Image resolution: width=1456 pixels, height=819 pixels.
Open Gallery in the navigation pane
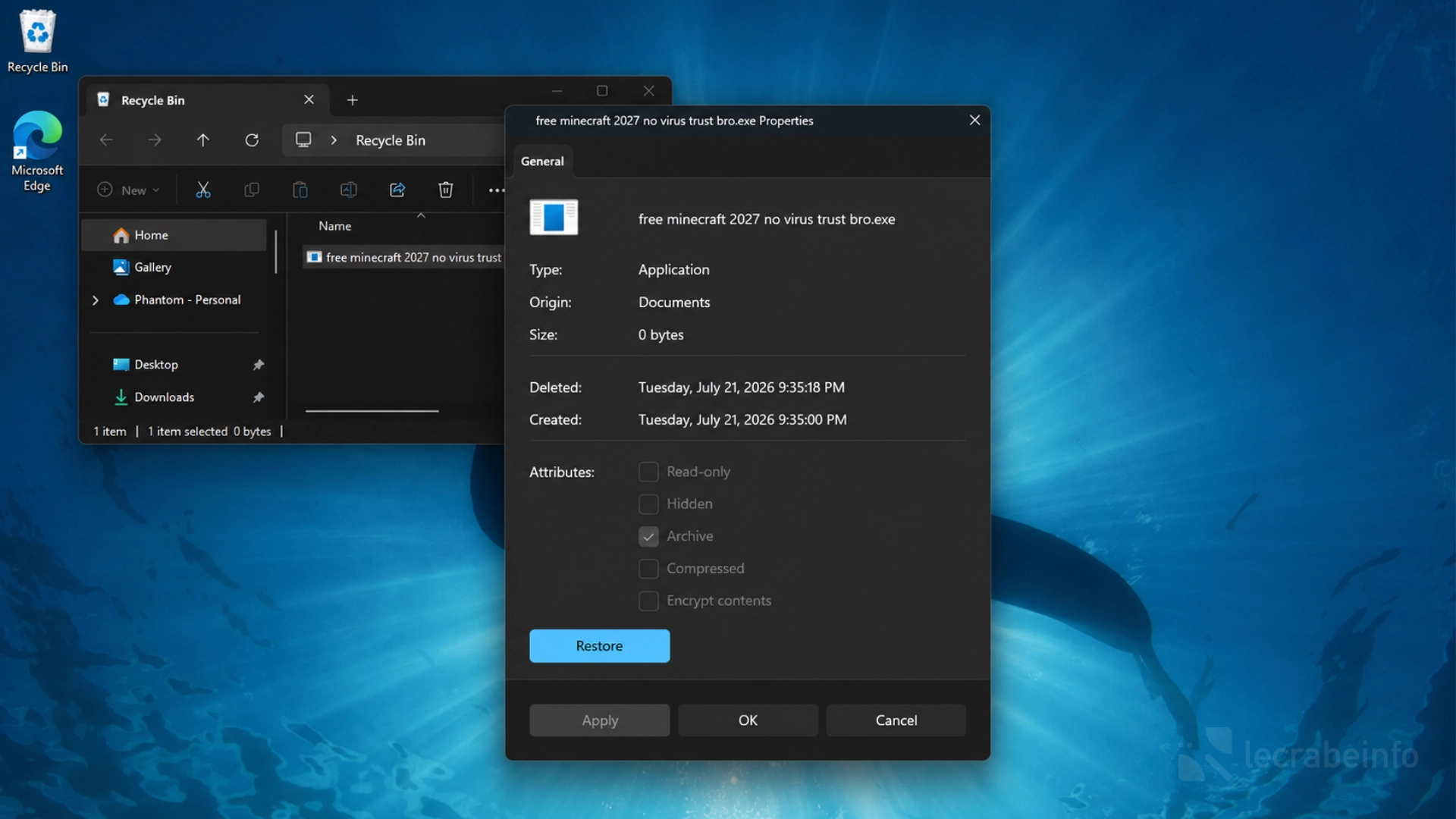pyautogui.click(x=174, y=268)
